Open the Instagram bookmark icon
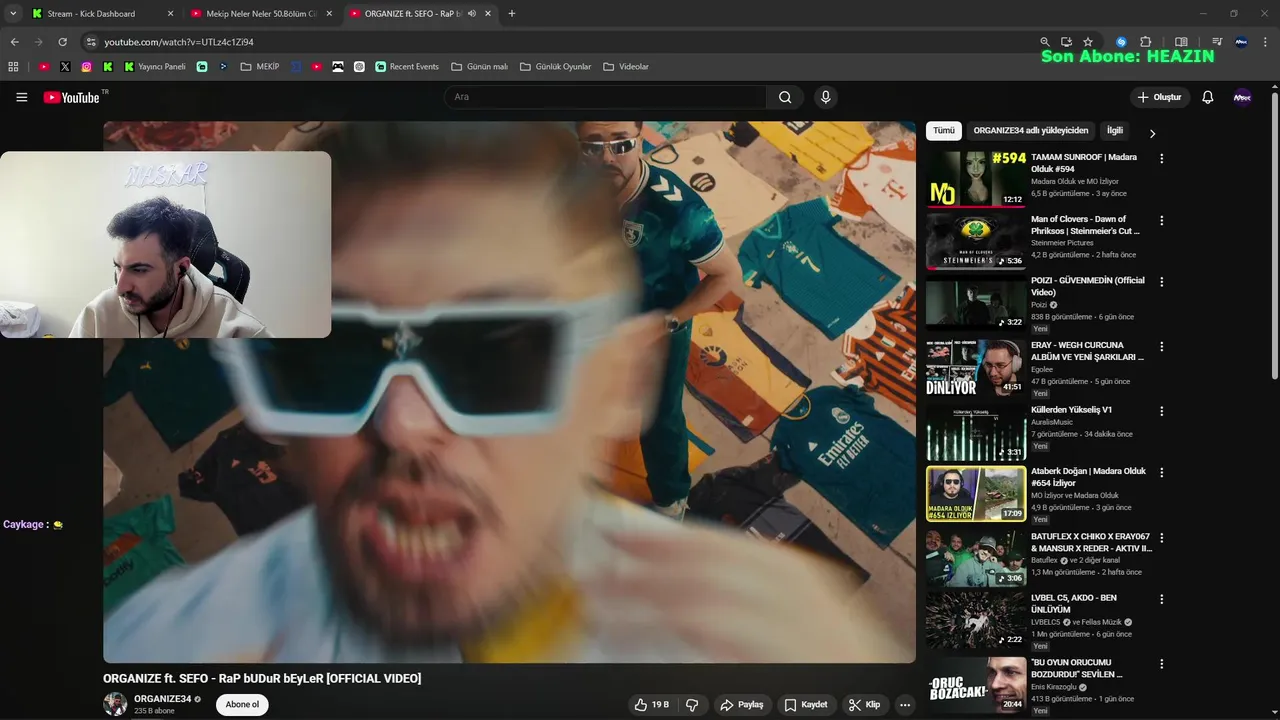Image resolution: width=1280 pixels, height=720 pixels. 87,67
